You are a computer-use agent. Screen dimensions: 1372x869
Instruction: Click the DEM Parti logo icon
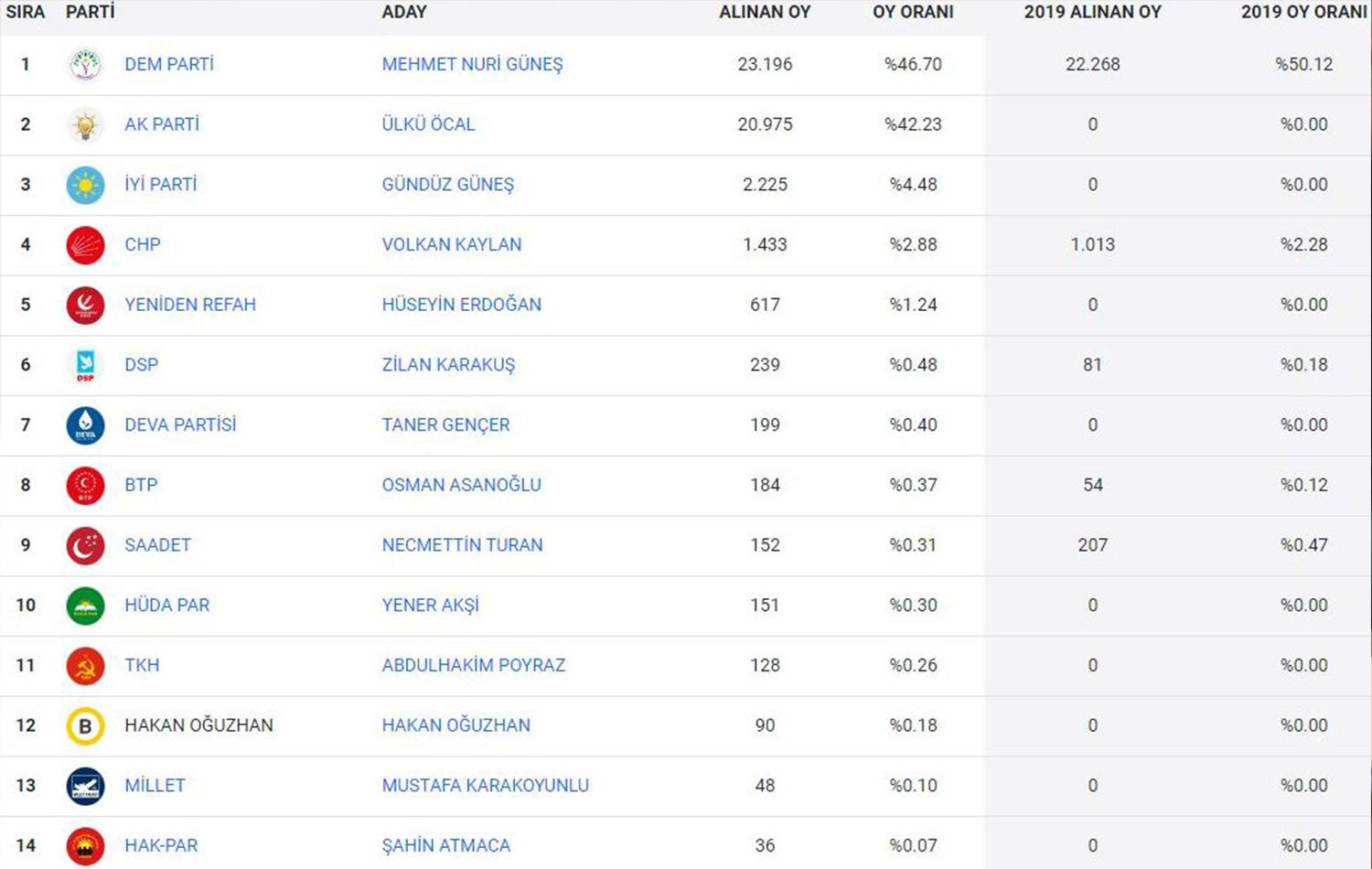pyautogui.click(x=85, y=65)
